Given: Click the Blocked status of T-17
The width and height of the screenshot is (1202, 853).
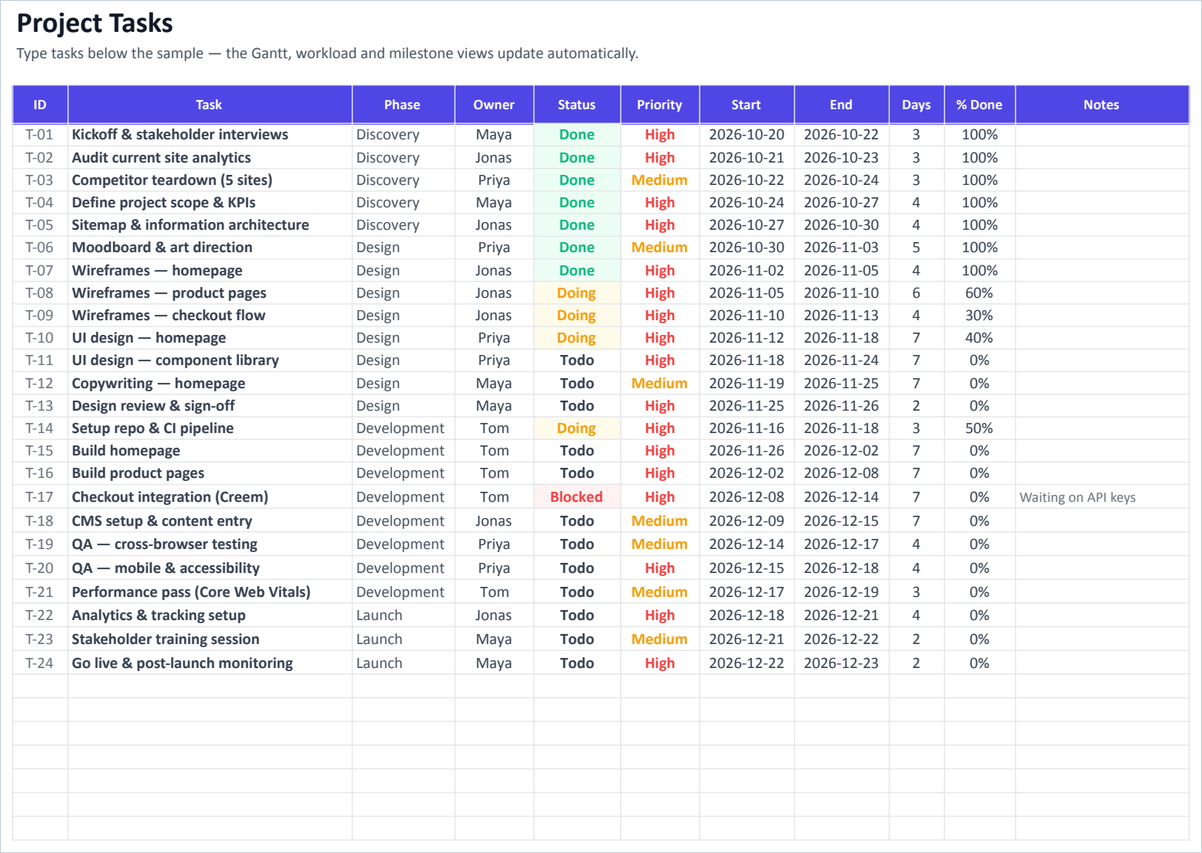Looking at the screenshot, I should (577, 497).
